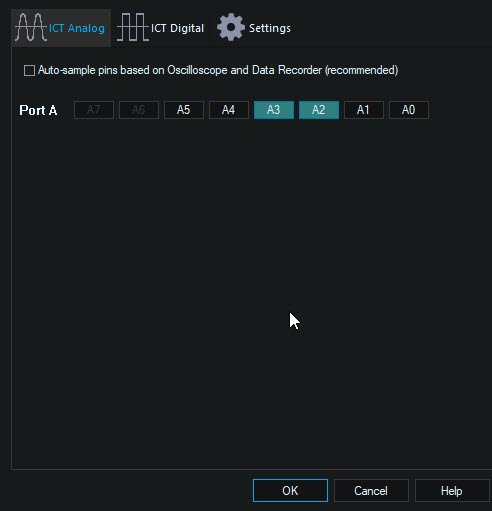Click the greyed-out A7 pin button
492x511 pixels.
[x=94, y=110]
